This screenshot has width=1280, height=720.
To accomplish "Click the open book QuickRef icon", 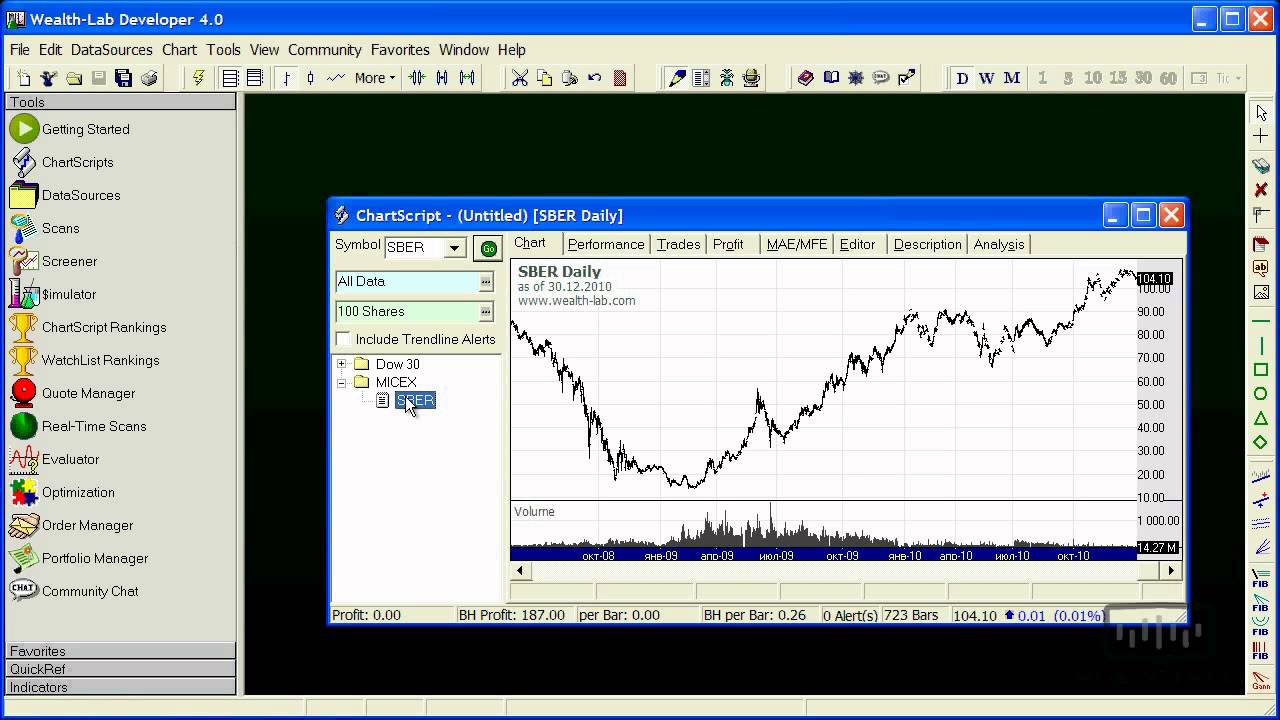I will click(x=831, y=78).
